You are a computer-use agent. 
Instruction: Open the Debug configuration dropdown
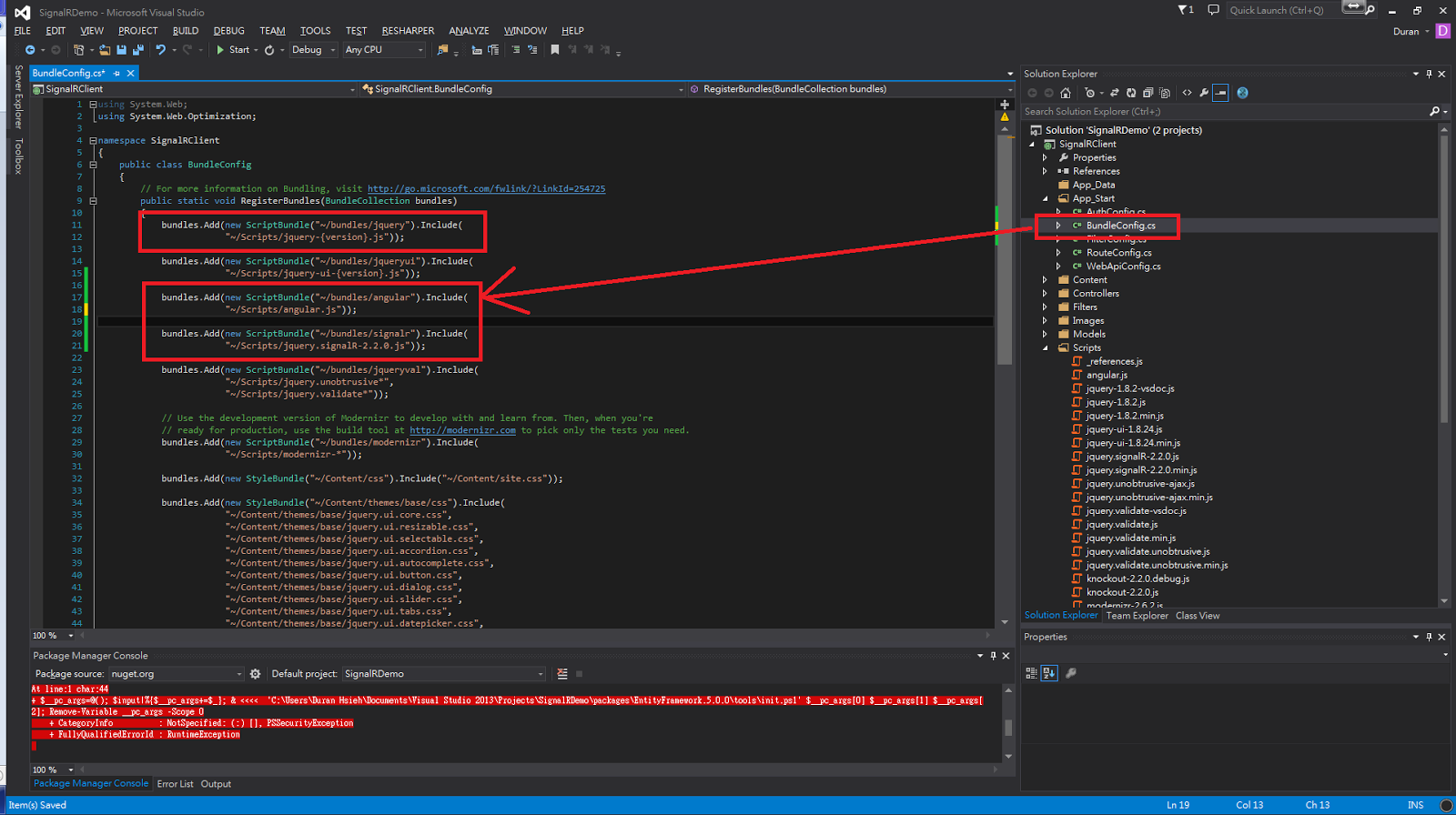(313, 50)
